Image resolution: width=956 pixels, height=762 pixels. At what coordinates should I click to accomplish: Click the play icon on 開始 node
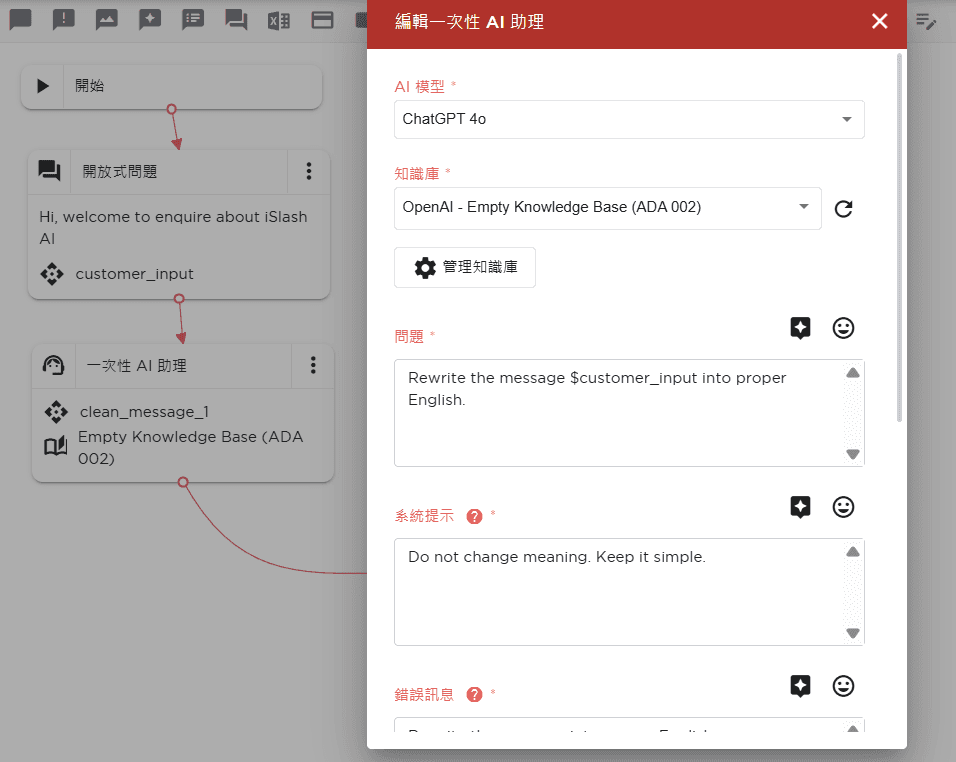click(x=43, y=86)
